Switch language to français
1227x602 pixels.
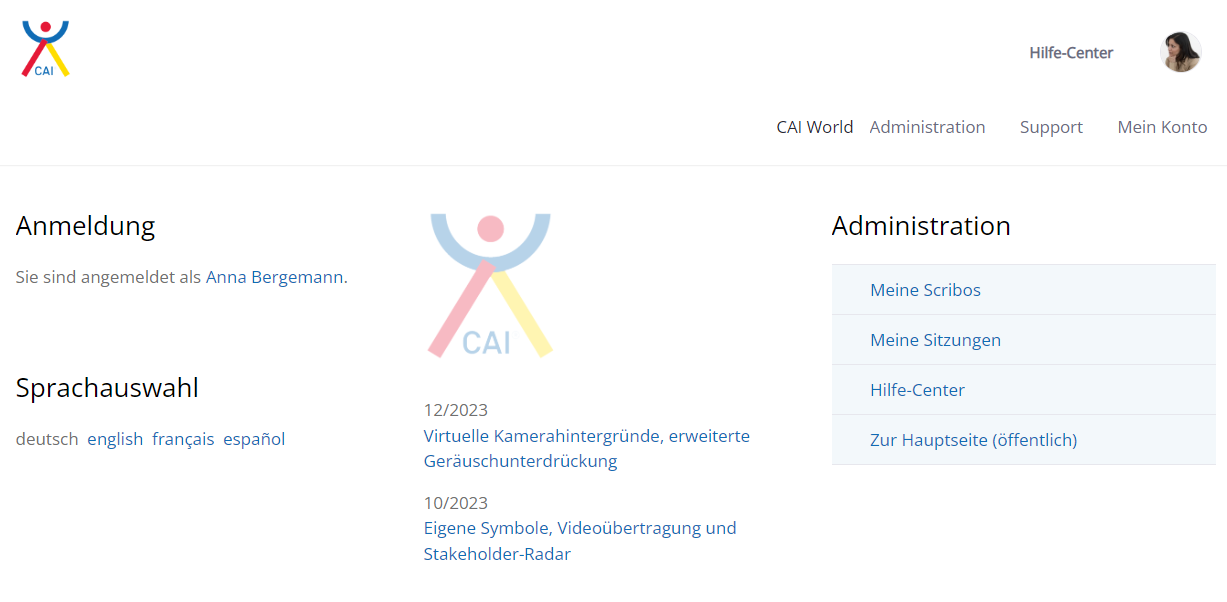[x=183, y=439]
